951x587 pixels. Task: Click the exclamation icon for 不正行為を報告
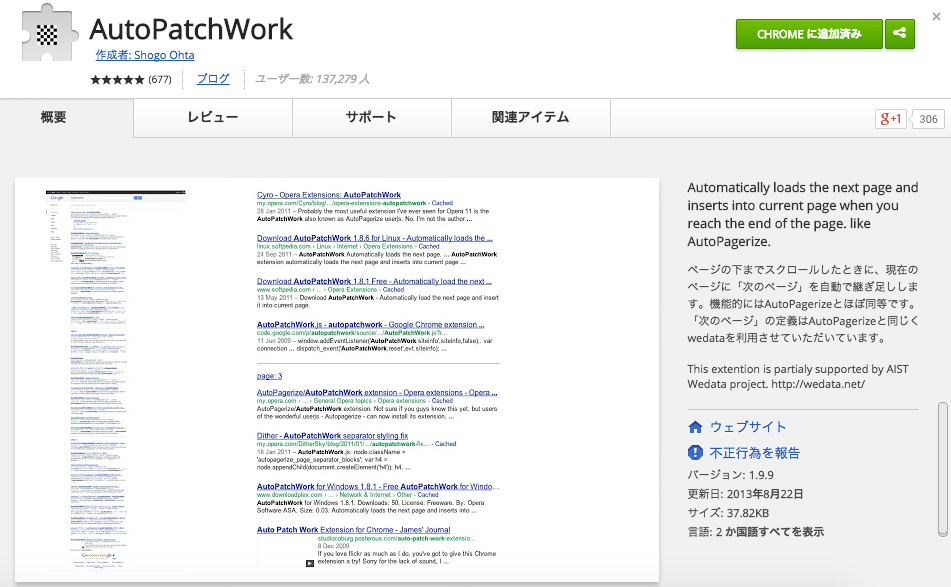[x=695, y=452]
